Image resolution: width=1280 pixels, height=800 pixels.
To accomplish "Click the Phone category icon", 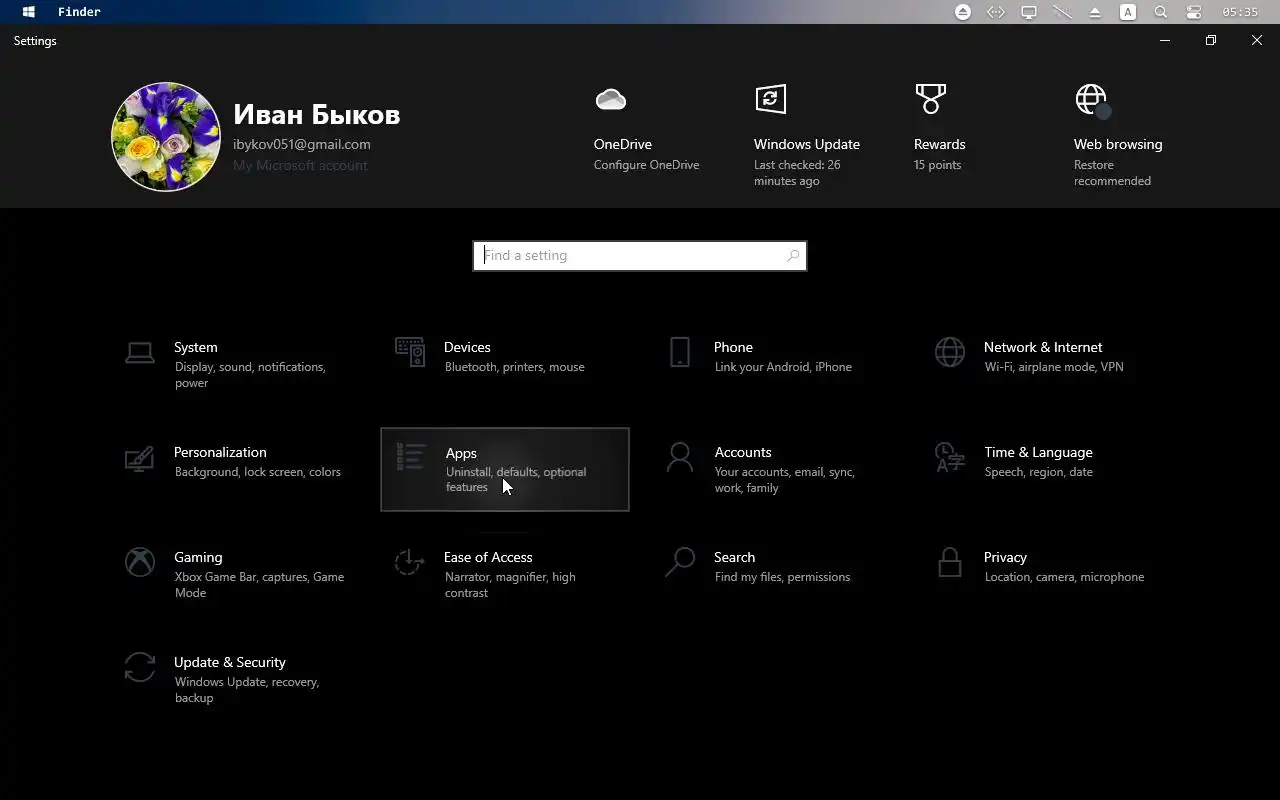I will 680,352.
